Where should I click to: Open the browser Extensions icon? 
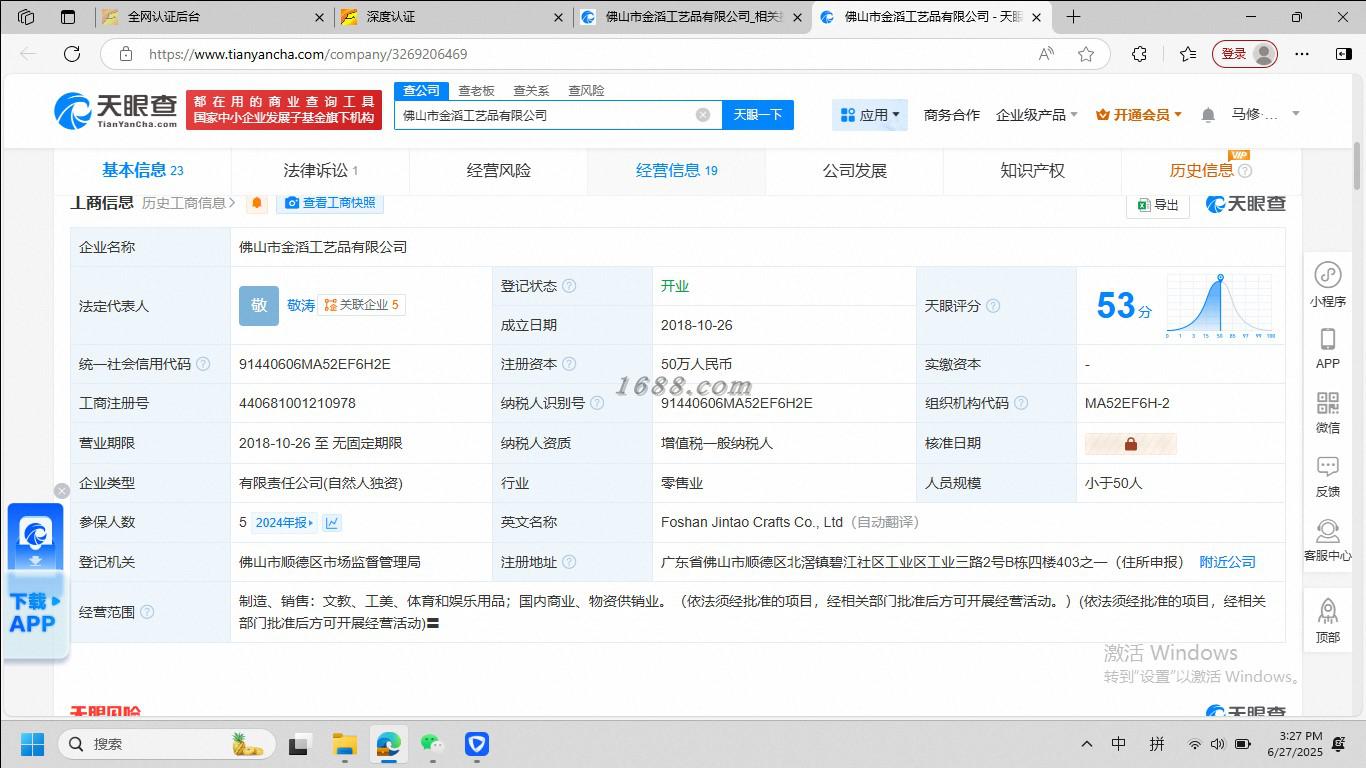pyautogui.click(x=1139, y=54)
